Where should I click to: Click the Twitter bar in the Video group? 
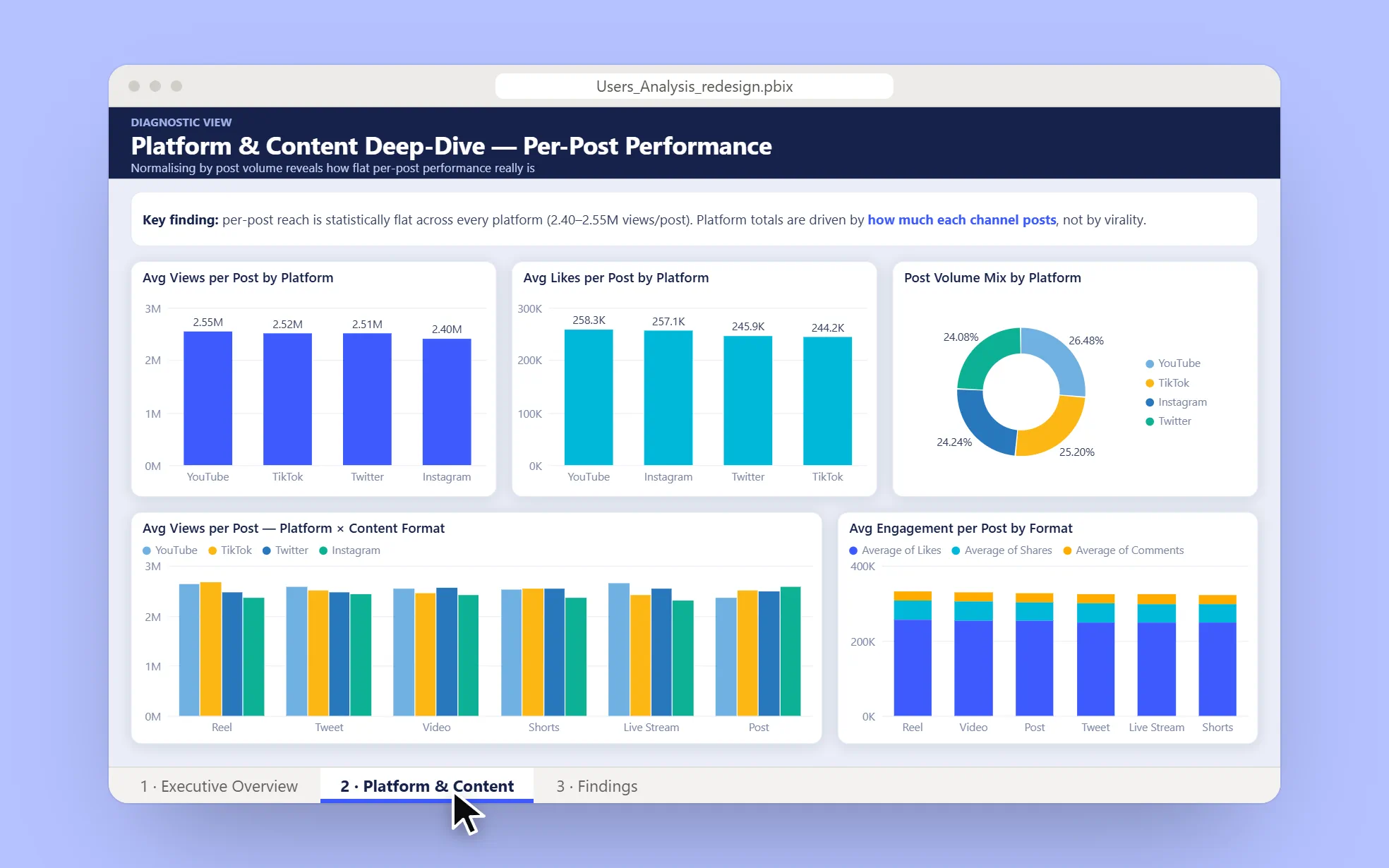[x=447, y=652]
